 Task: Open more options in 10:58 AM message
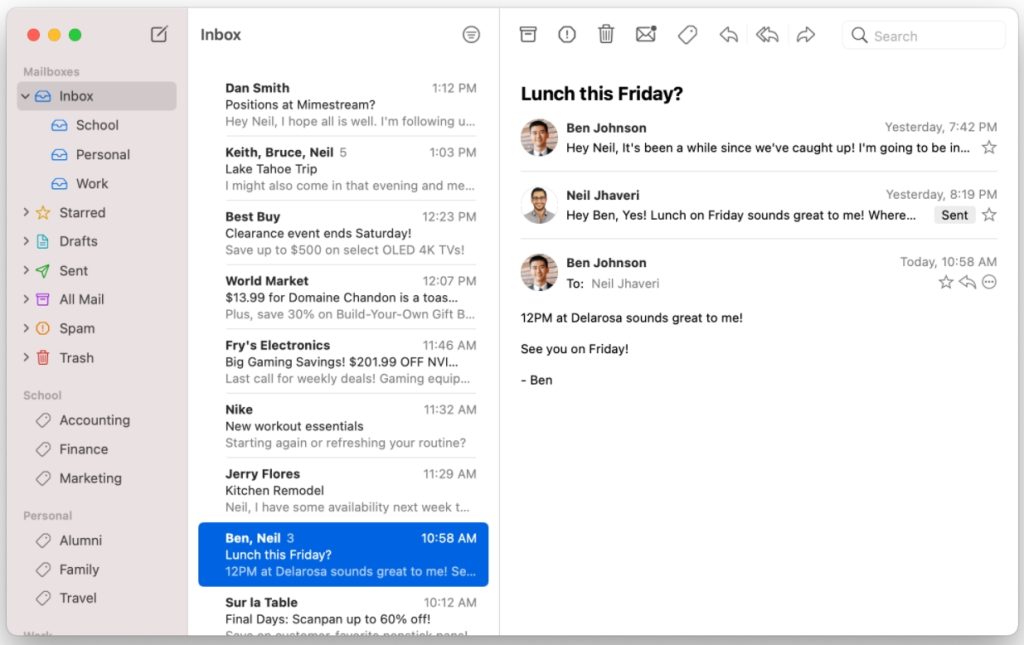pyautogui.click(x=989, y=282)
